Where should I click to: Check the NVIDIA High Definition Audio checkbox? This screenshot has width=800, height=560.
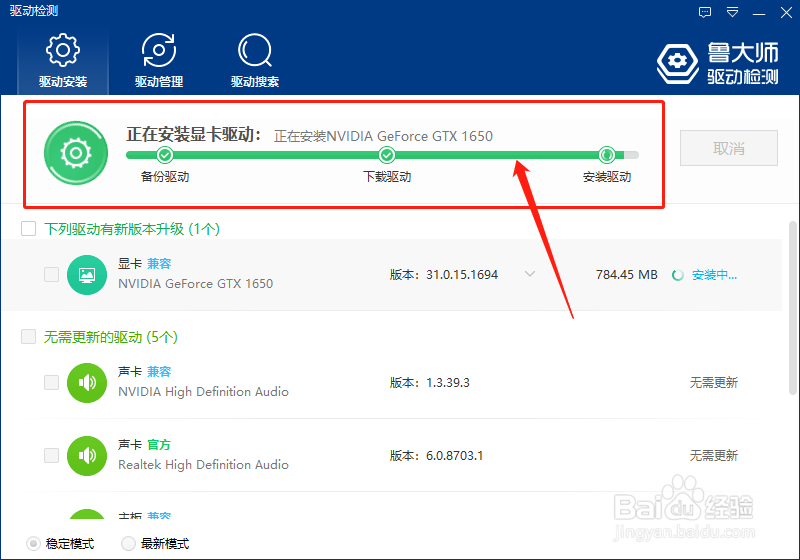pyautogui.click(x=52, y=382)
